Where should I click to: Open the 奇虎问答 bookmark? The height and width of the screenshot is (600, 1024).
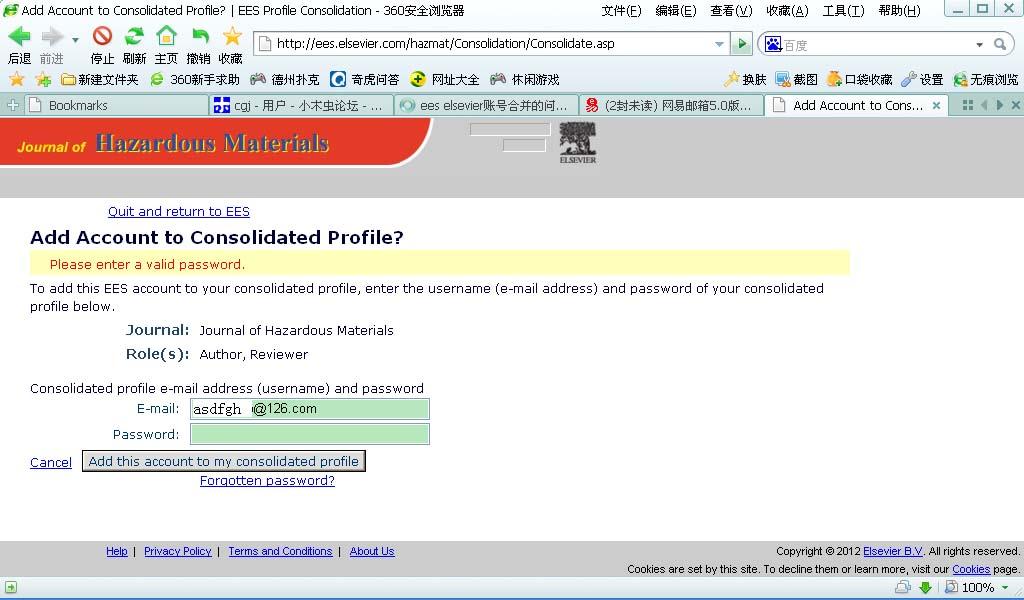[x=364, y=80]
